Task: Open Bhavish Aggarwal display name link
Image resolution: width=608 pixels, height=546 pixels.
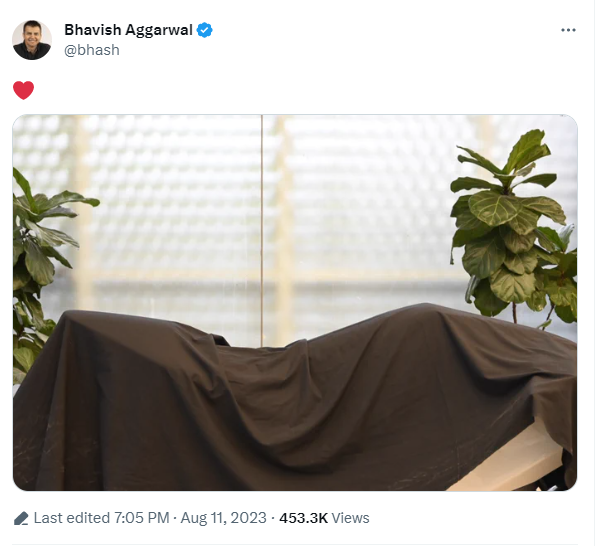Action: [x=128, y=30]
